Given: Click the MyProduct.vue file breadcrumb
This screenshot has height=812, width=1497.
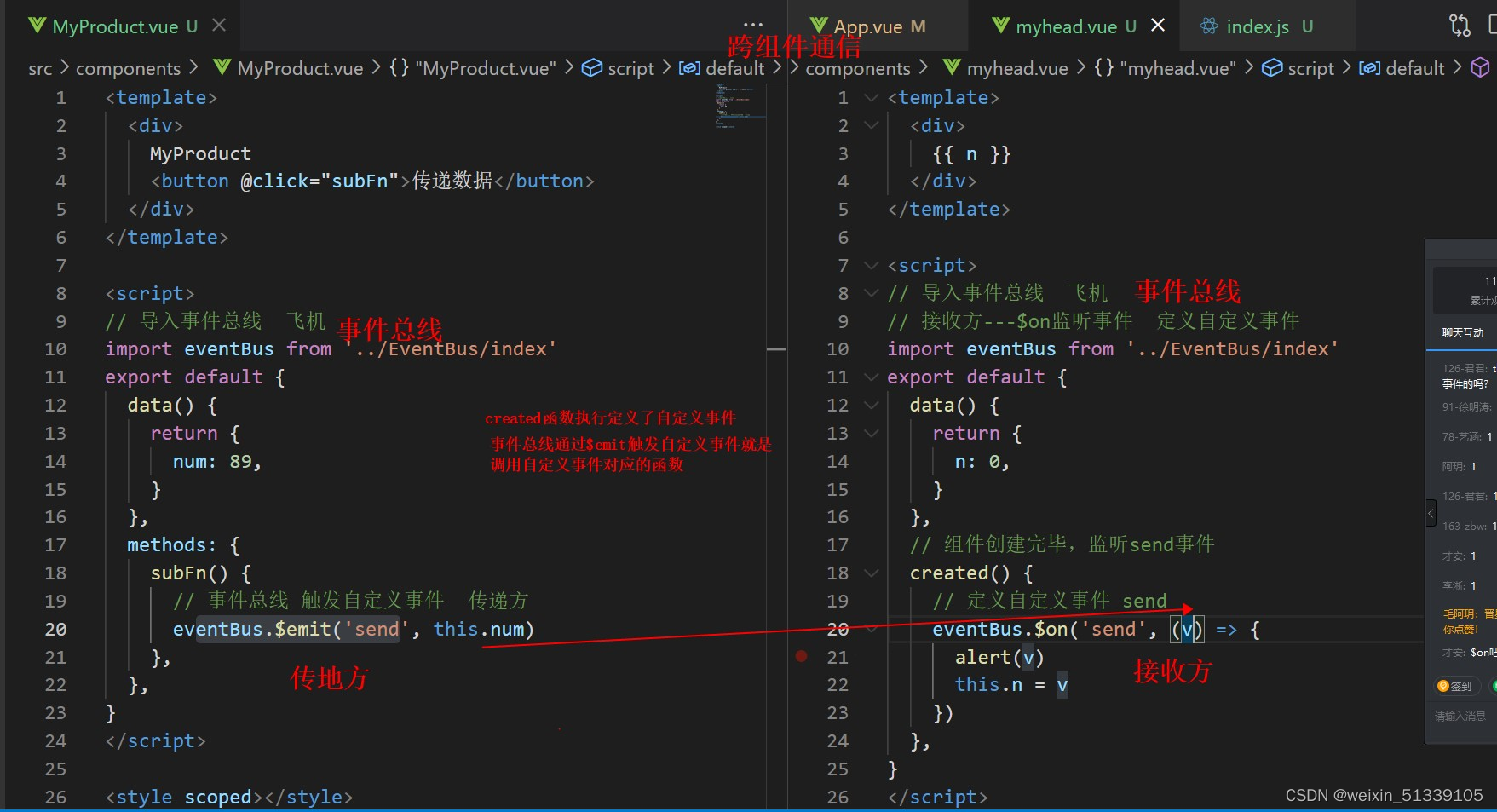Looking at the screenshot, I should coord(289,68).
